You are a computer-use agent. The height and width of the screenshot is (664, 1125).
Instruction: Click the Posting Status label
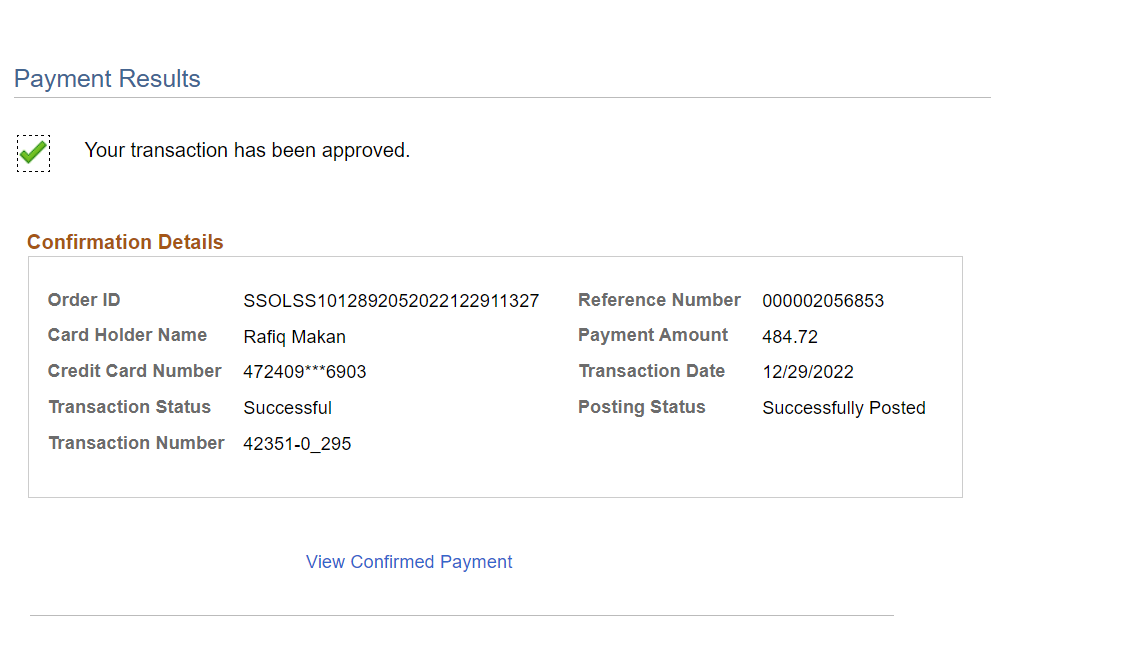(642, 407)
